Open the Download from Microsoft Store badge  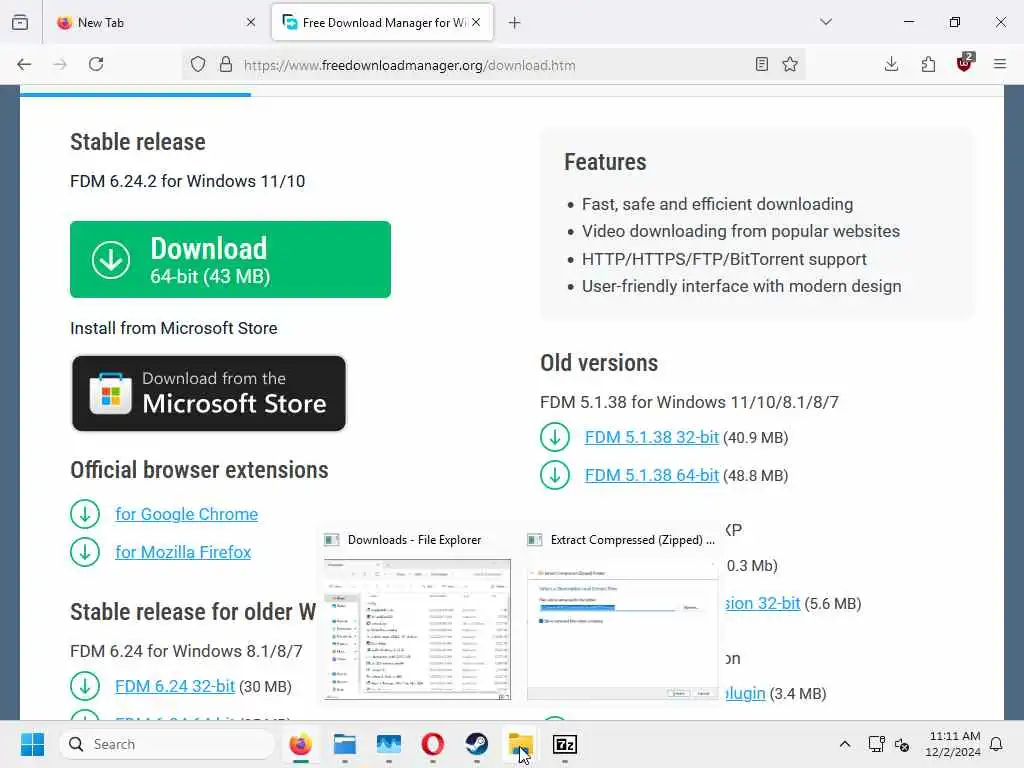pos(208,393)
